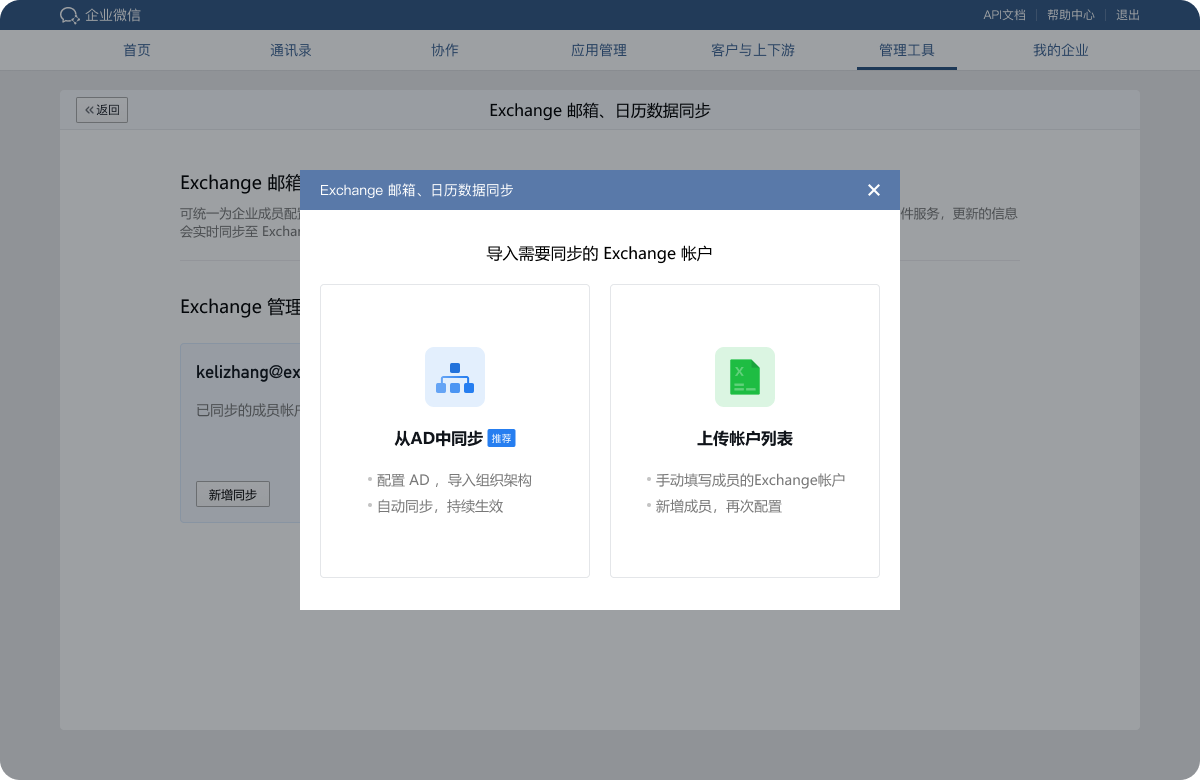Click the 推荐 badge next to AD sync
The width and height of the screenshot is (1200, 780).
(x=502, y=438)
